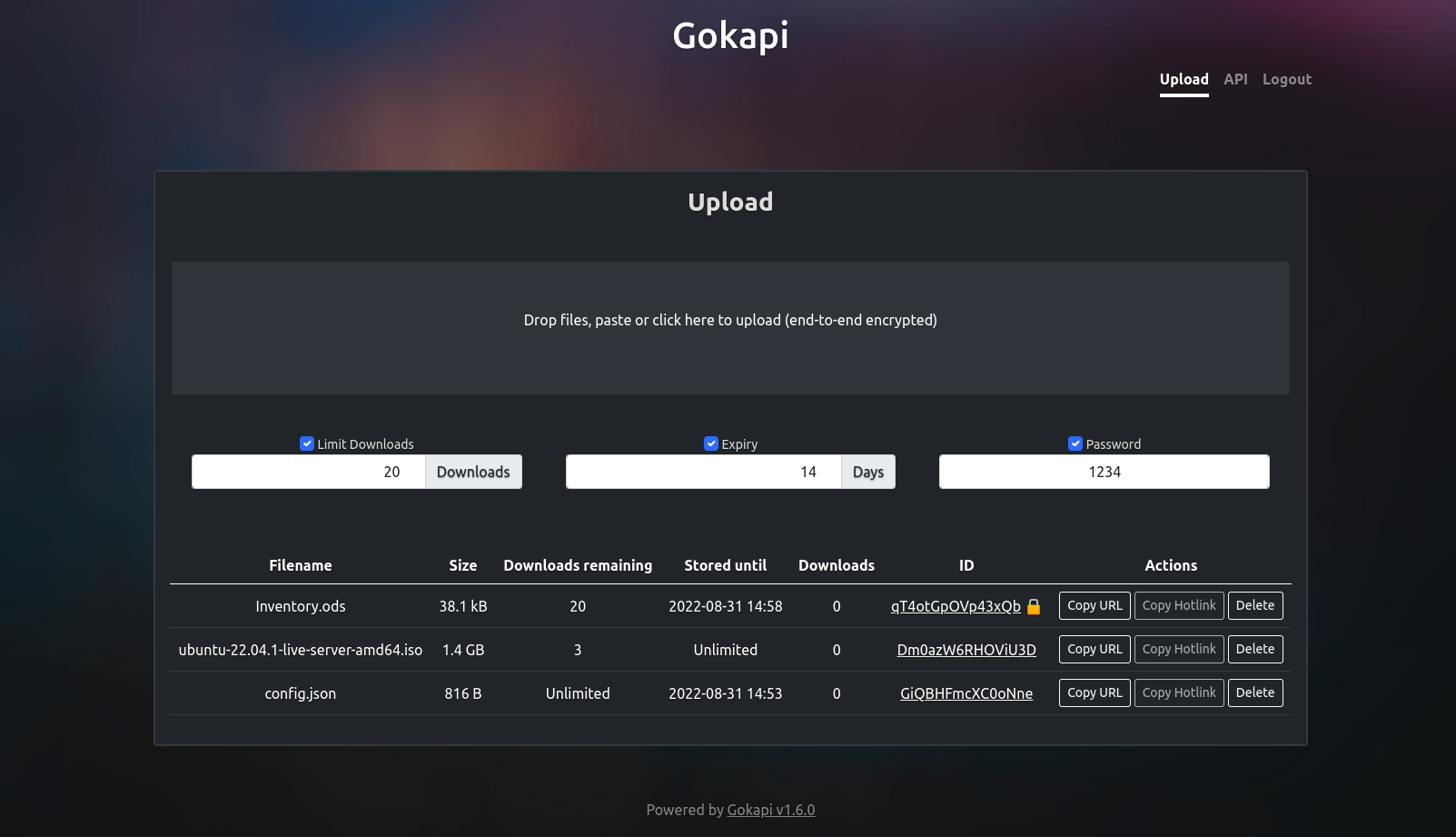
Task: Copy Hotlink for the ubuntu ISO file
Action: click(x=1179, y=649)
